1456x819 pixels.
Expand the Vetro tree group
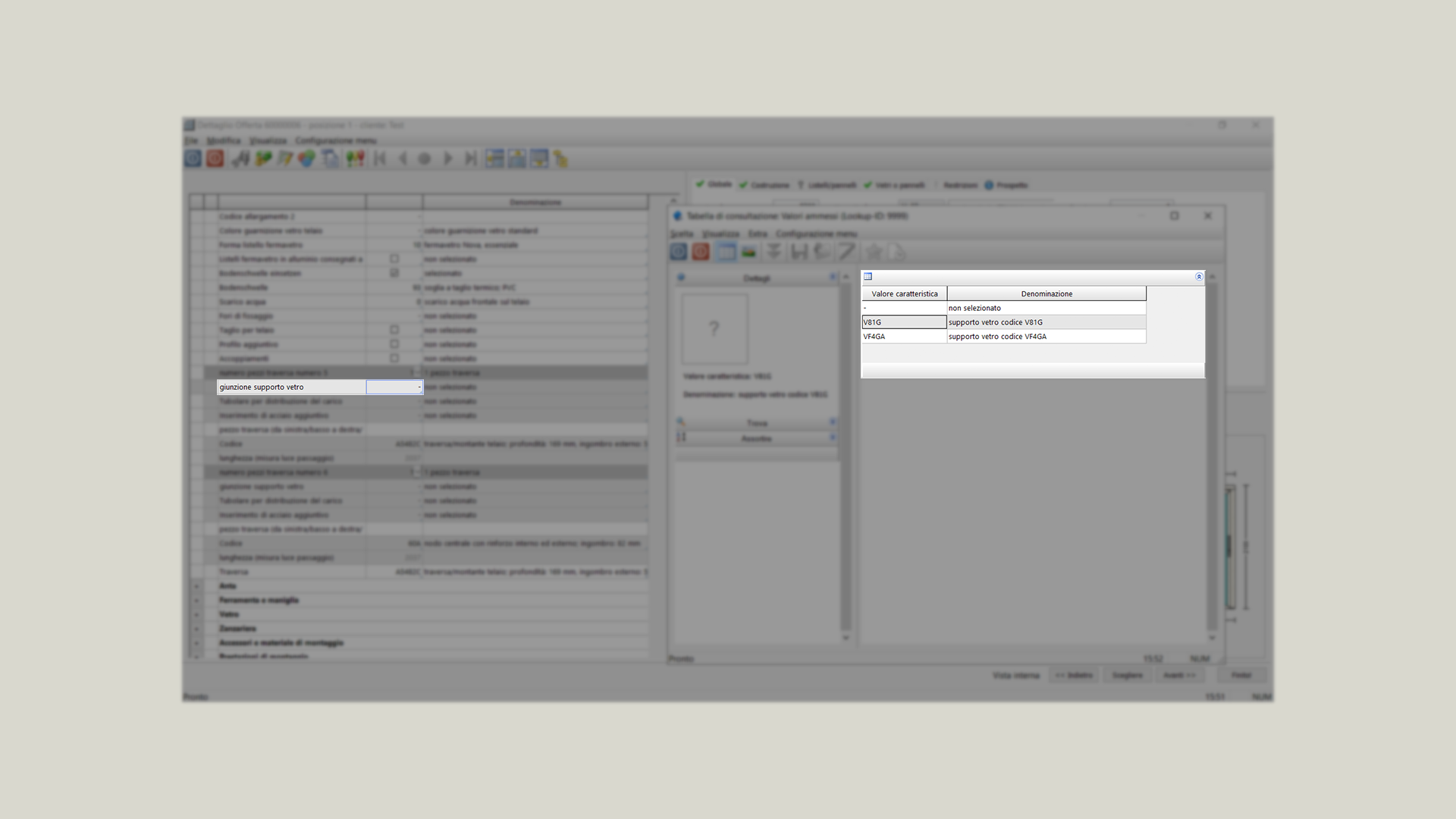pos(197,614)
